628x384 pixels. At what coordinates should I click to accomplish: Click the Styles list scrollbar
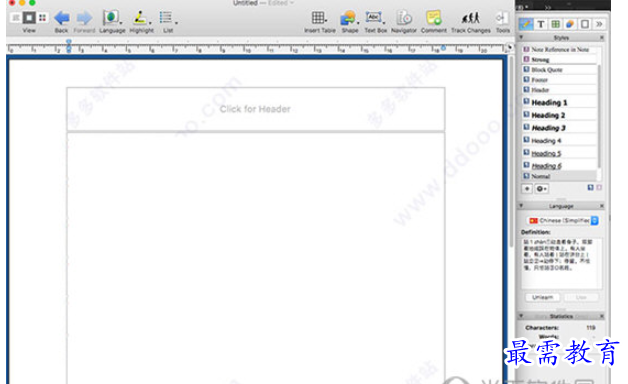pos(599,116)
